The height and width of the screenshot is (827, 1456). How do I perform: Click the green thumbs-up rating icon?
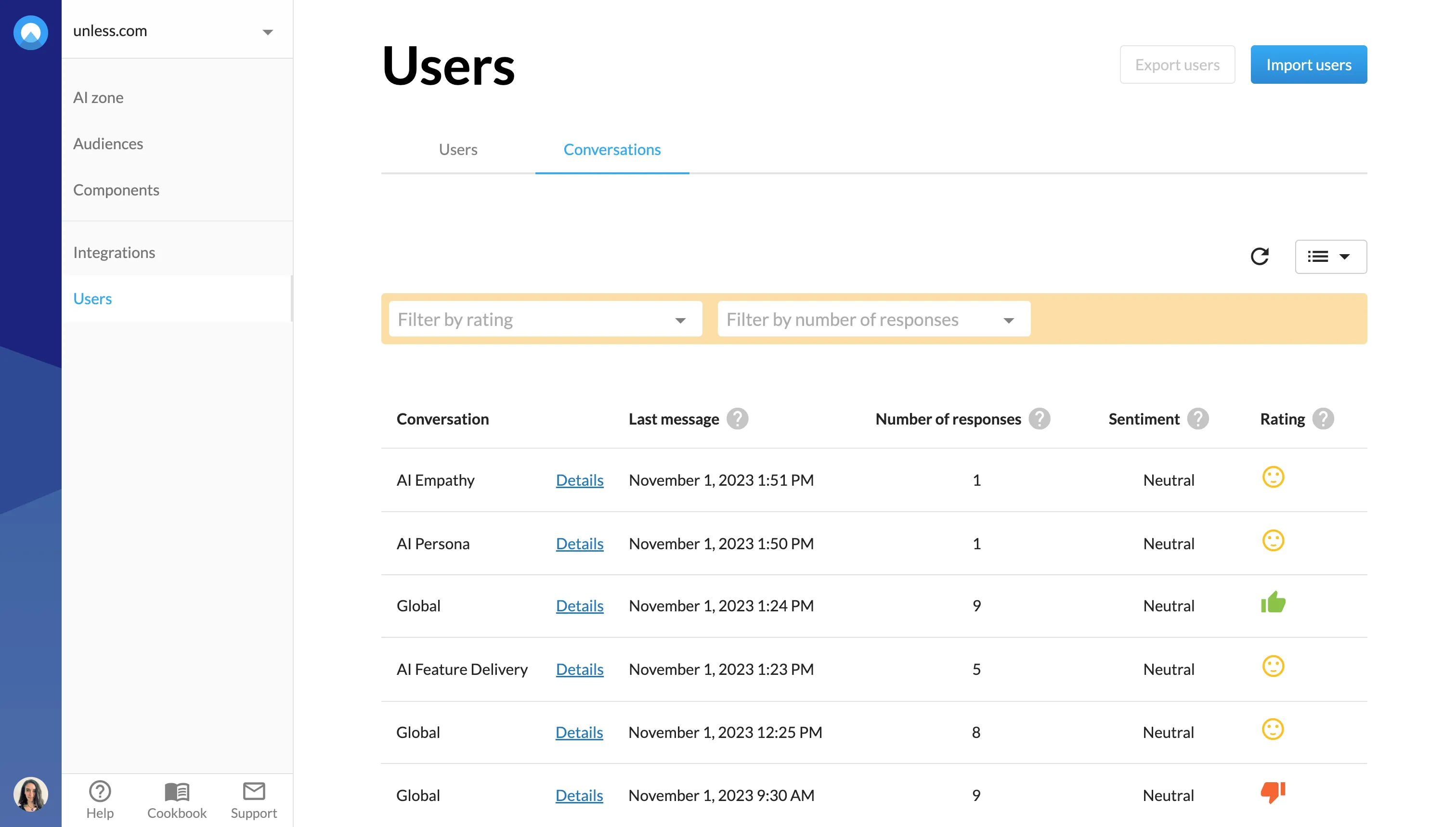[x=1273, y=602]
